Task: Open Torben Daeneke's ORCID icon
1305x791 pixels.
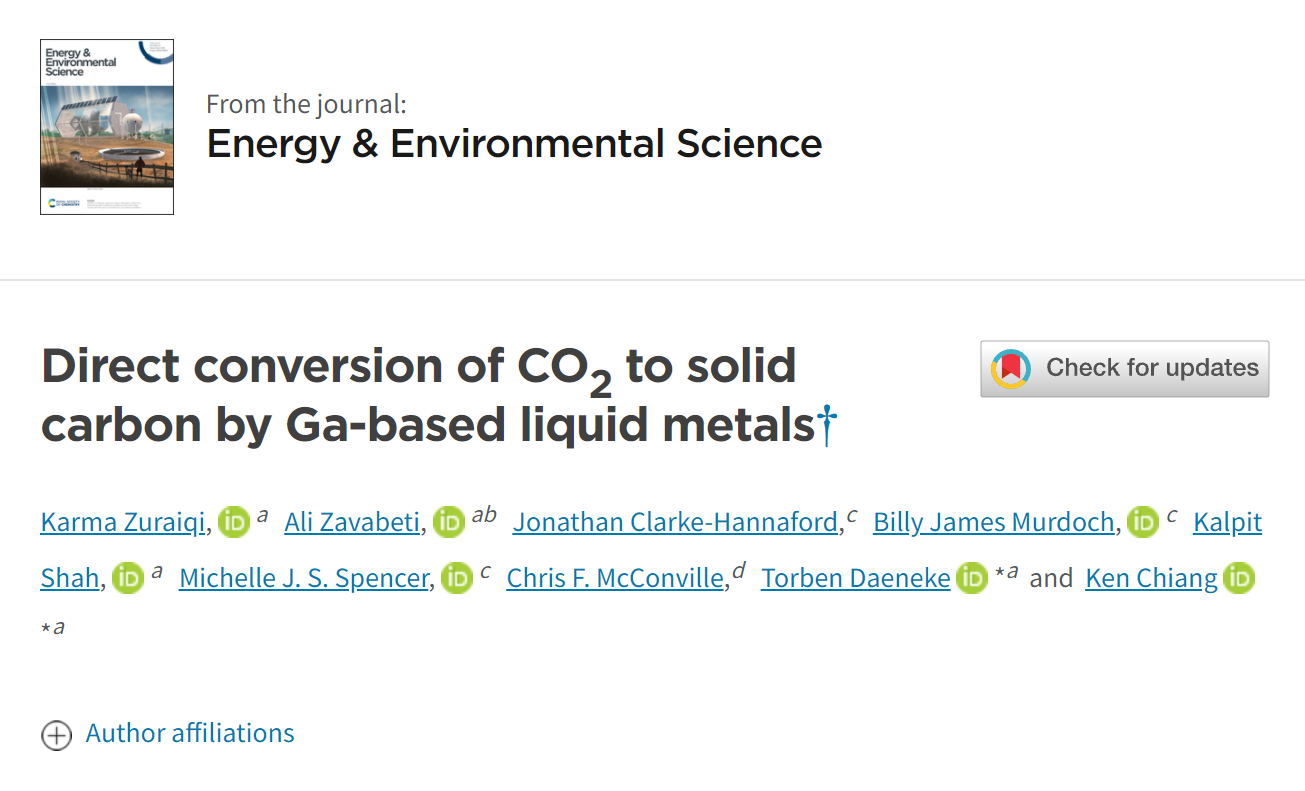Action: tap(972, 578)
